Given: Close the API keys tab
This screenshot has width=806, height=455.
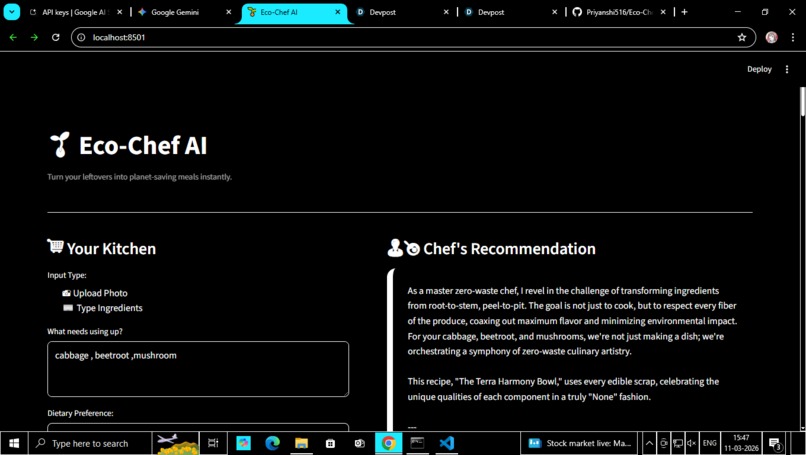Looking at the screenshot, I should tap(120, 12).
